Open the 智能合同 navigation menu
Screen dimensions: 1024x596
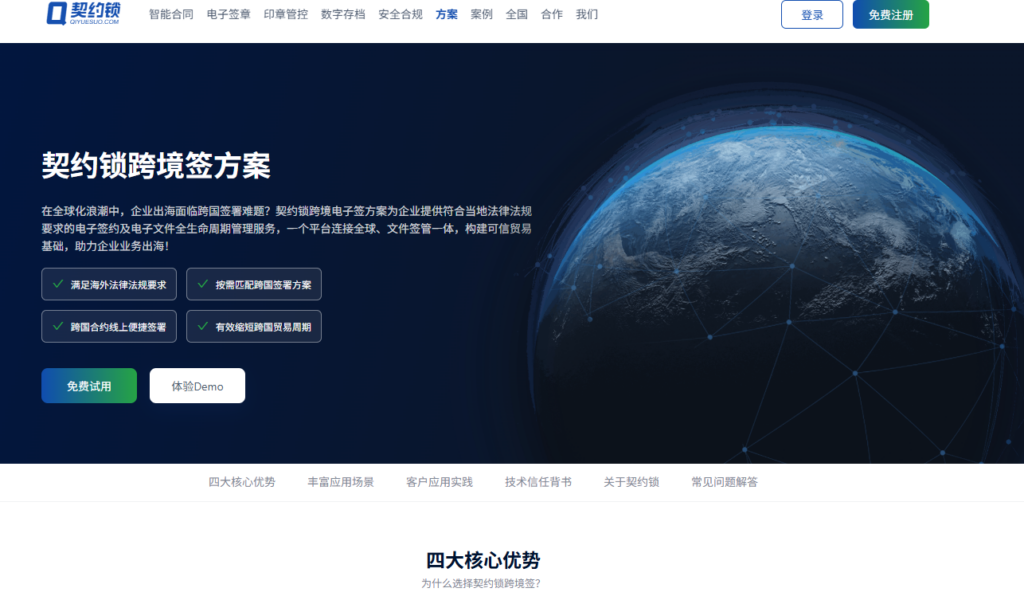pyautogui.click(x=171, y=14)
